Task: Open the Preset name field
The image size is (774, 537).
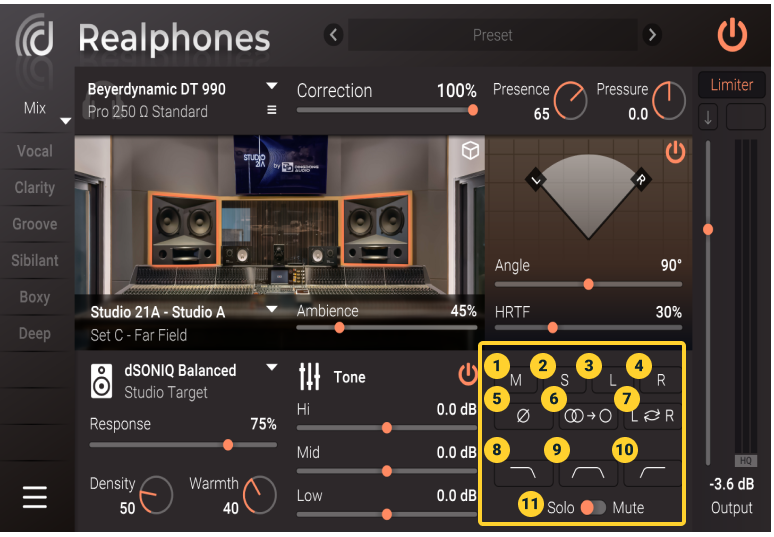Action: click(x=492, y=35)
